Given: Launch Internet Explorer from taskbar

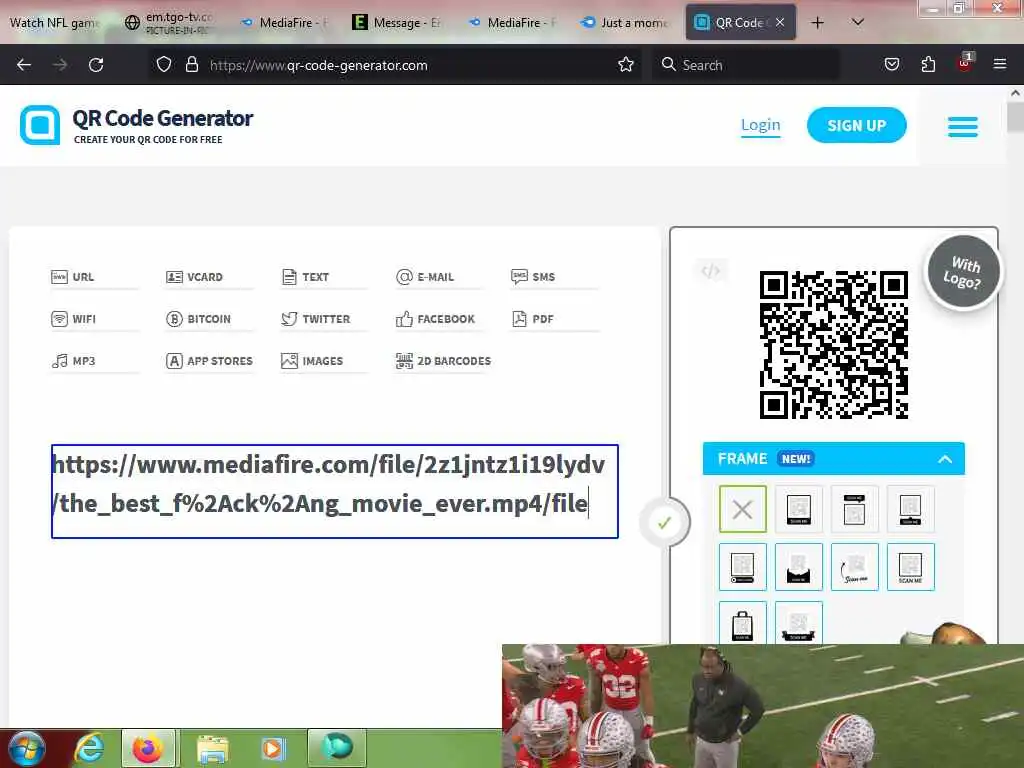Looking at the screenshot, I should coord(89,748).
